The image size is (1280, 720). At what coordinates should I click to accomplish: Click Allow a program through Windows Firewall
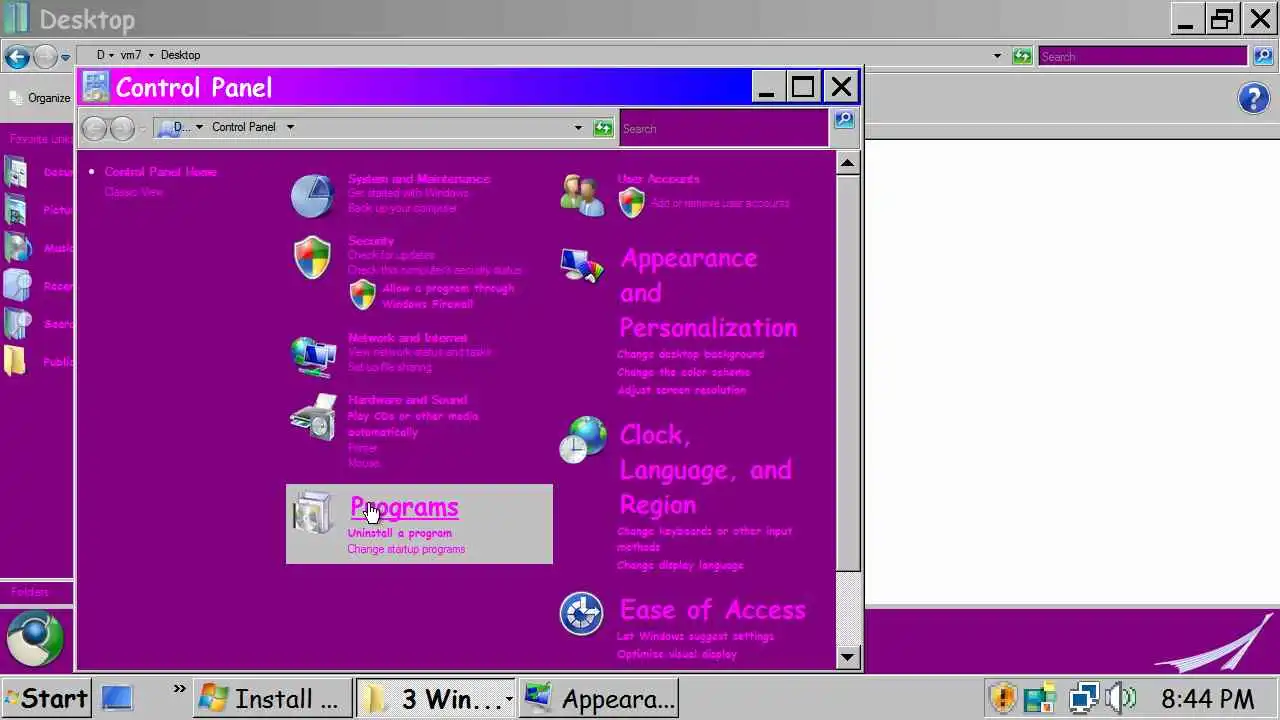pyautogui.click(x=448, y=296)
